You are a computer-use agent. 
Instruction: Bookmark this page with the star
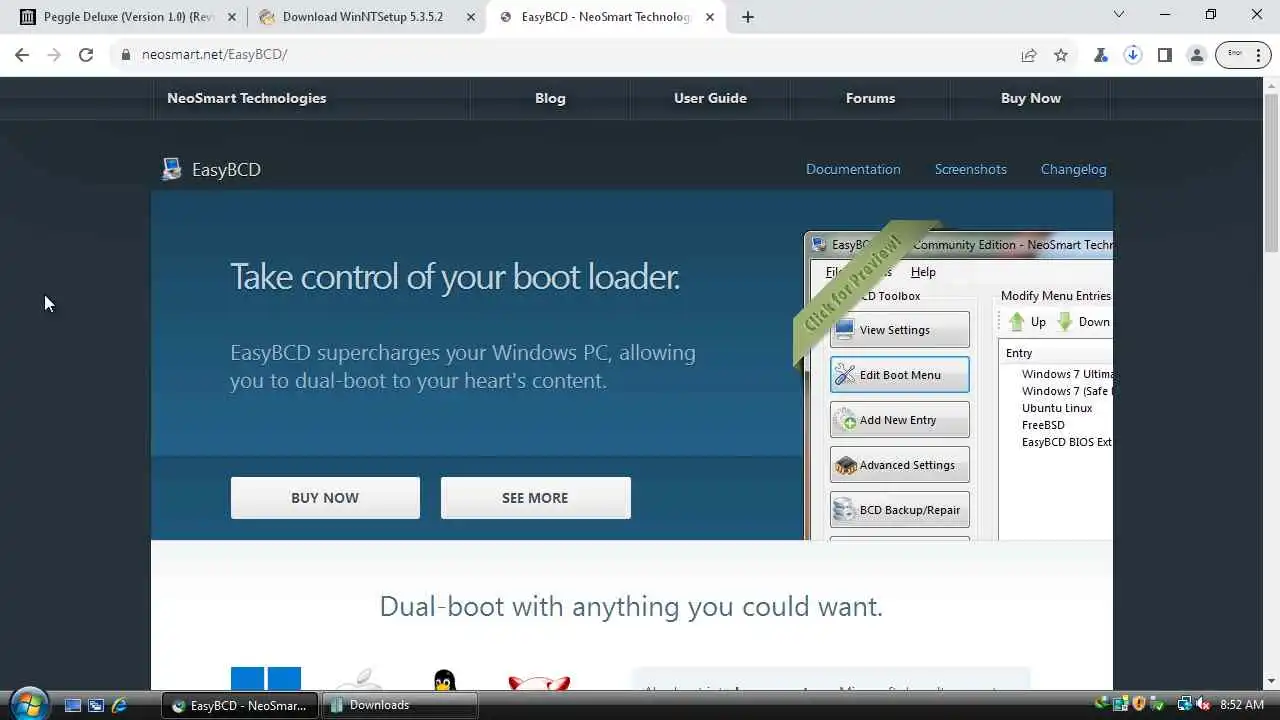coord(1061,55)
